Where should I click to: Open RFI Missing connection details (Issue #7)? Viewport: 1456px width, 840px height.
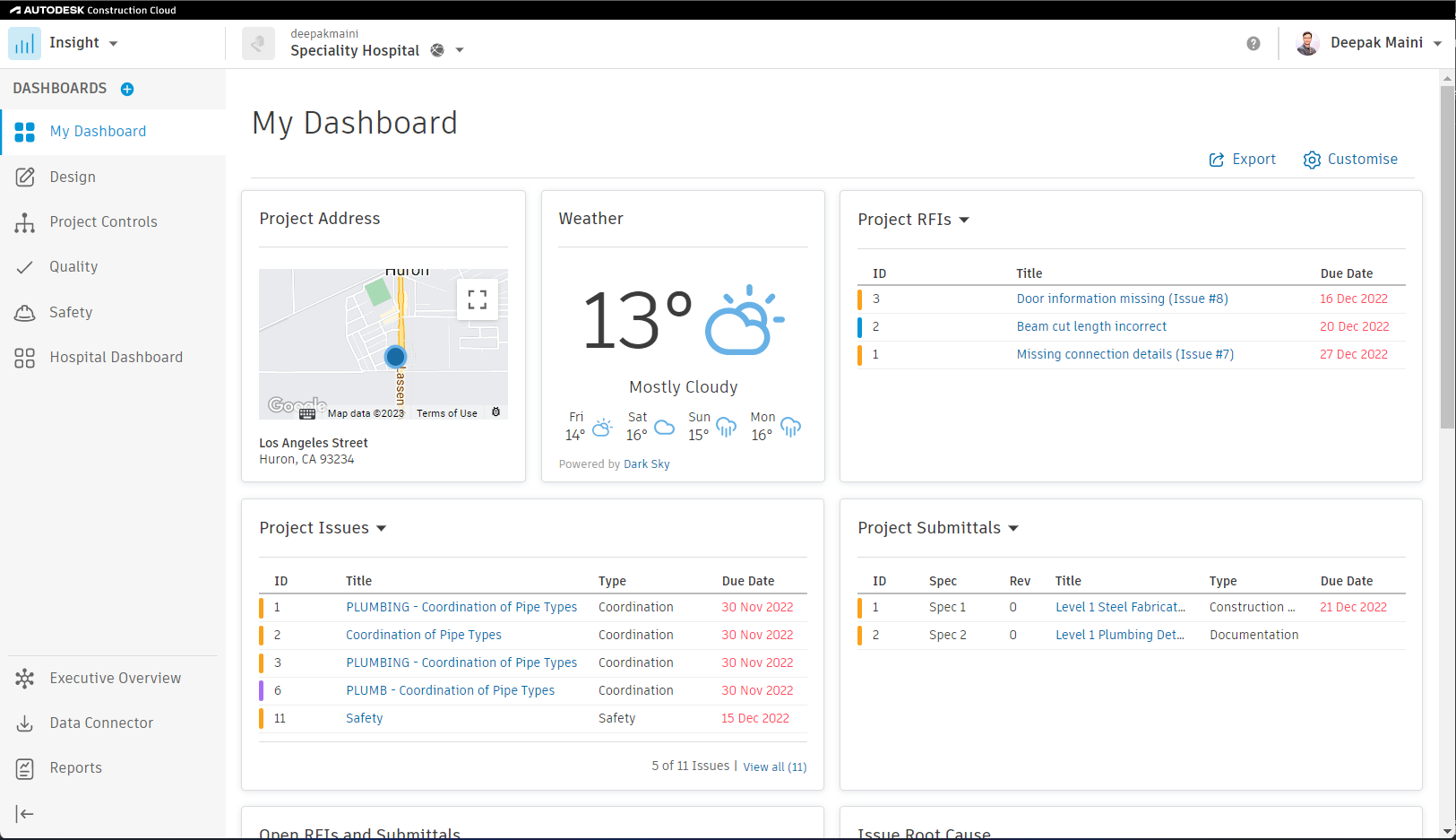[1124, 354]
